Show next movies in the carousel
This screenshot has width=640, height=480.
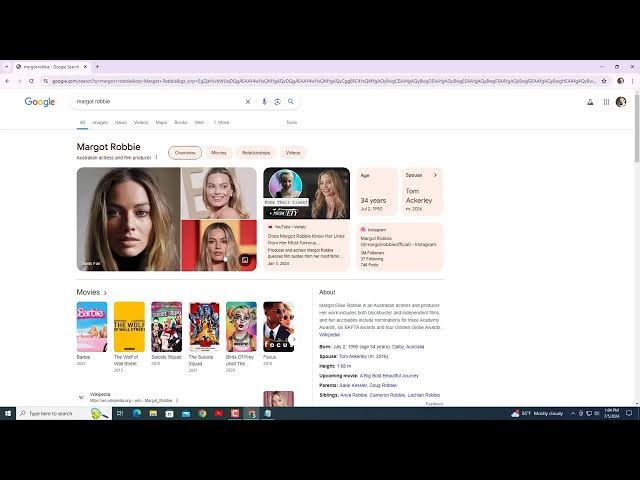(x=293, y=339)
